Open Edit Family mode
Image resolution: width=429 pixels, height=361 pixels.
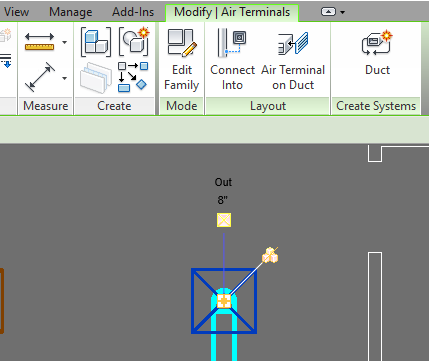[x=182, y=60]
